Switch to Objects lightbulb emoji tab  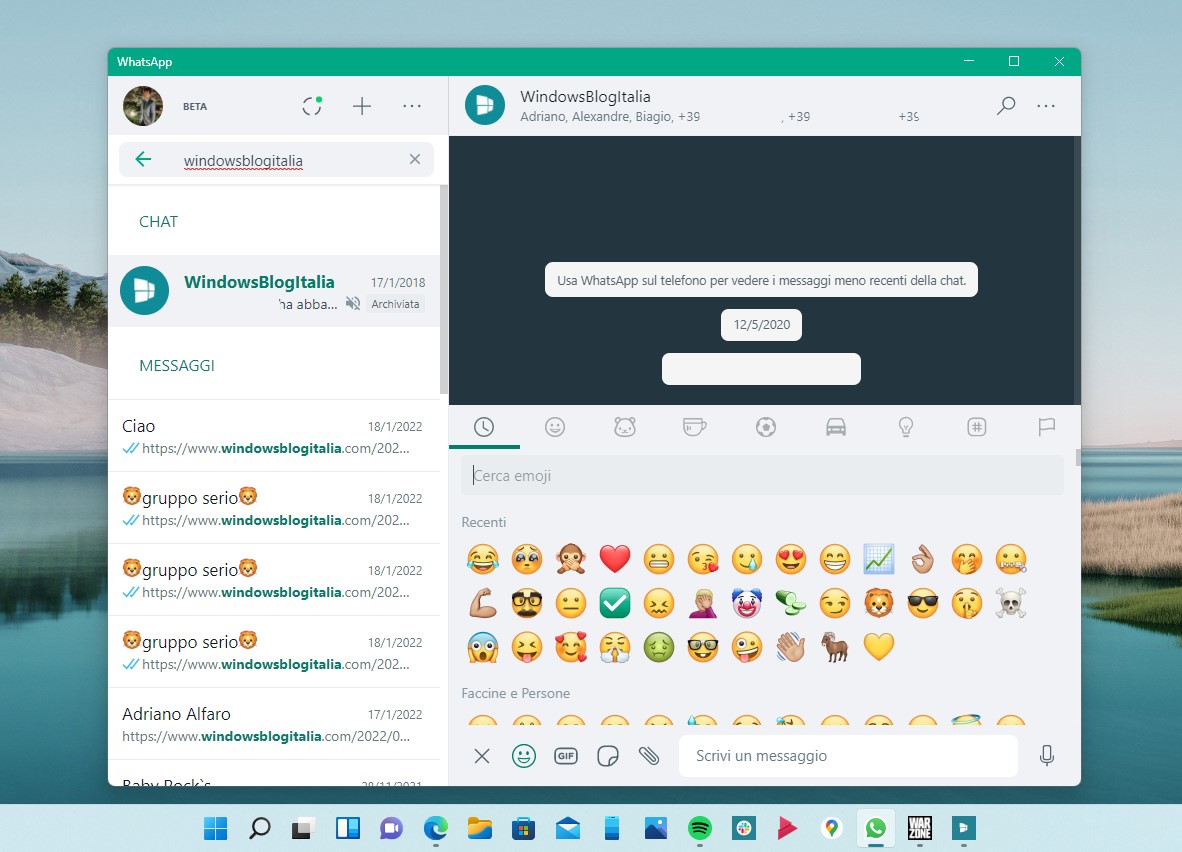point(906,427)
